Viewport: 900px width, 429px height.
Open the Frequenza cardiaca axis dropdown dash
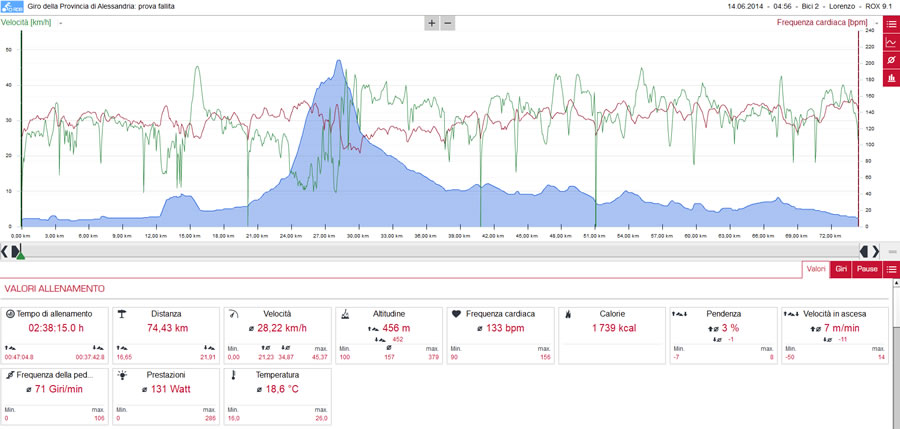tap(877, 23)
